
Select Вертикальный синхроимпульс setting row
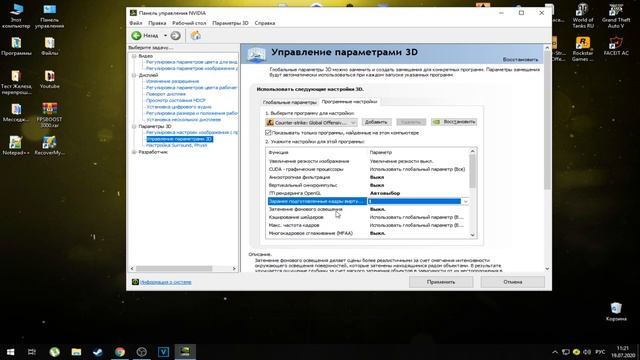click(x=367, y=185)
